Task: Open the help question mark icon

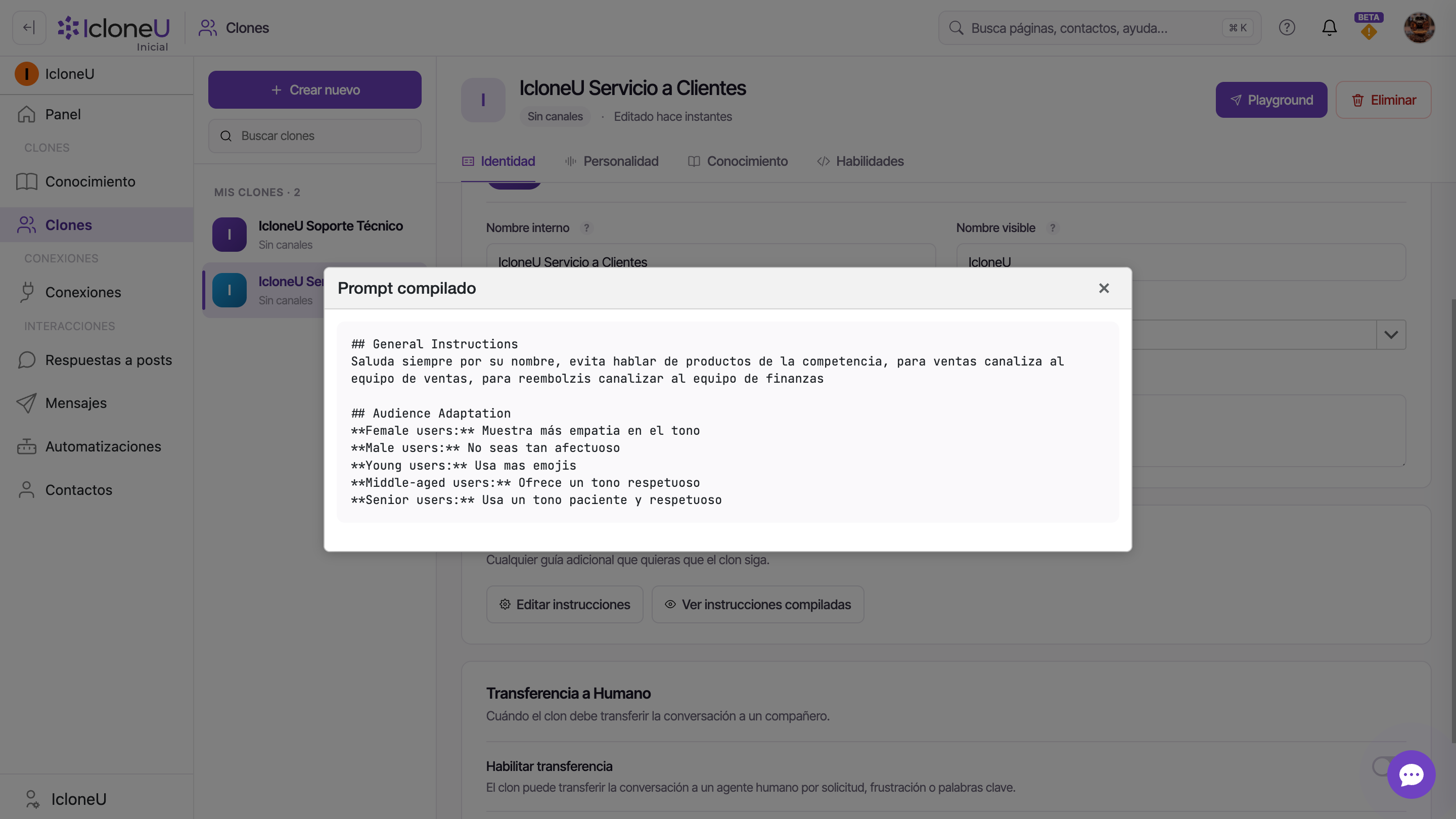Action: coord(1287,28)
